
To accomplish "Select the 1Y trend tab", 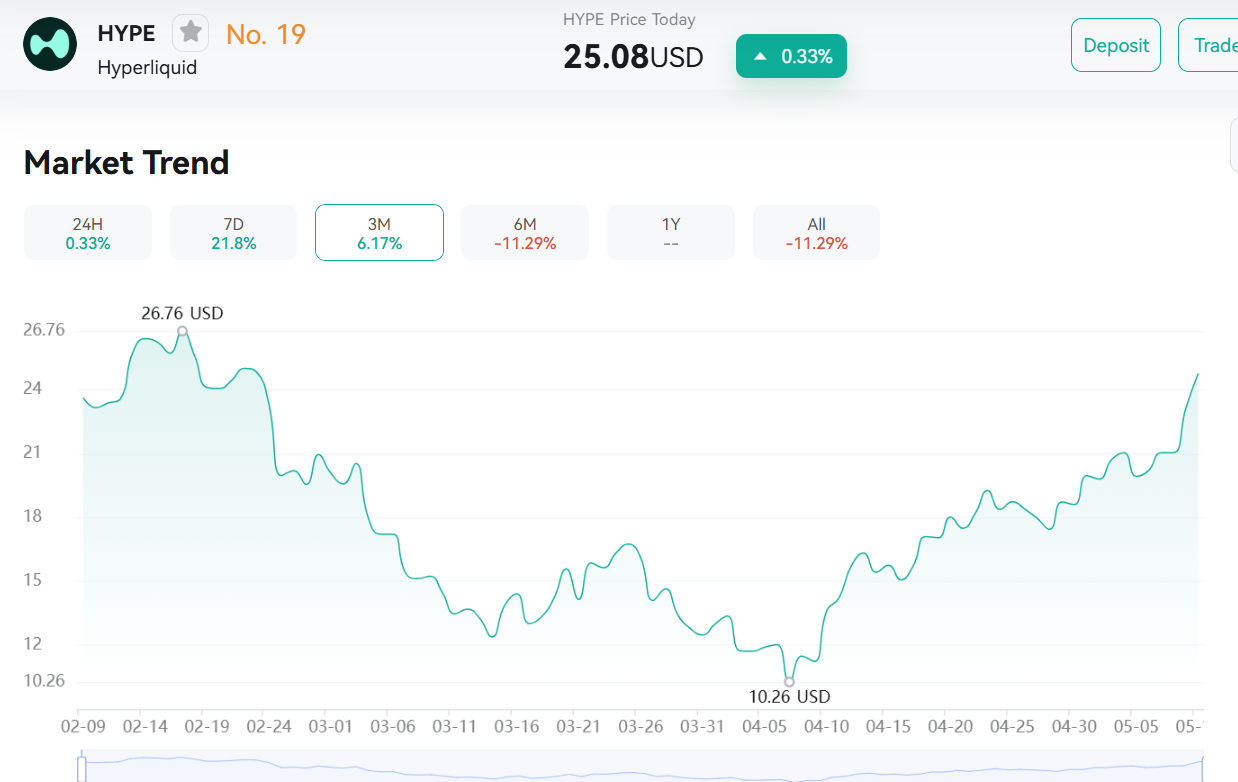I will point(671,232).
